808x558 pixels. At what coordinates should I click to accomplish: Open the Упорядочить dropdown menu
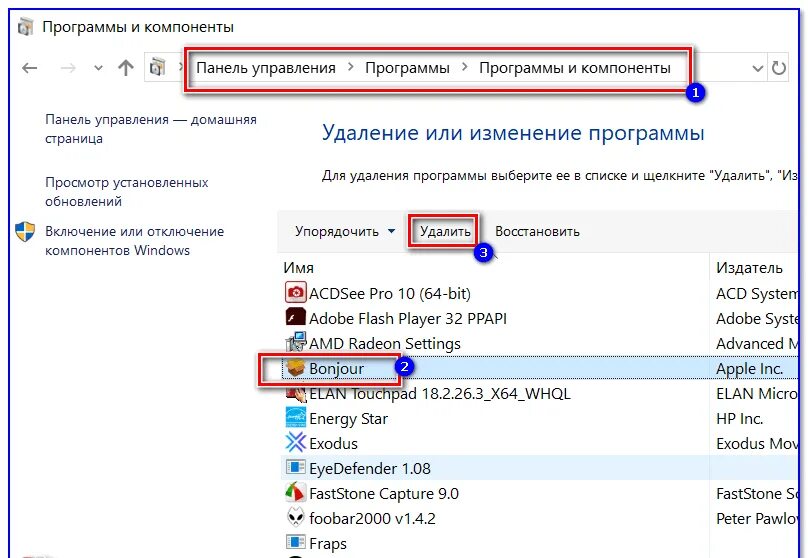(345, 231)
